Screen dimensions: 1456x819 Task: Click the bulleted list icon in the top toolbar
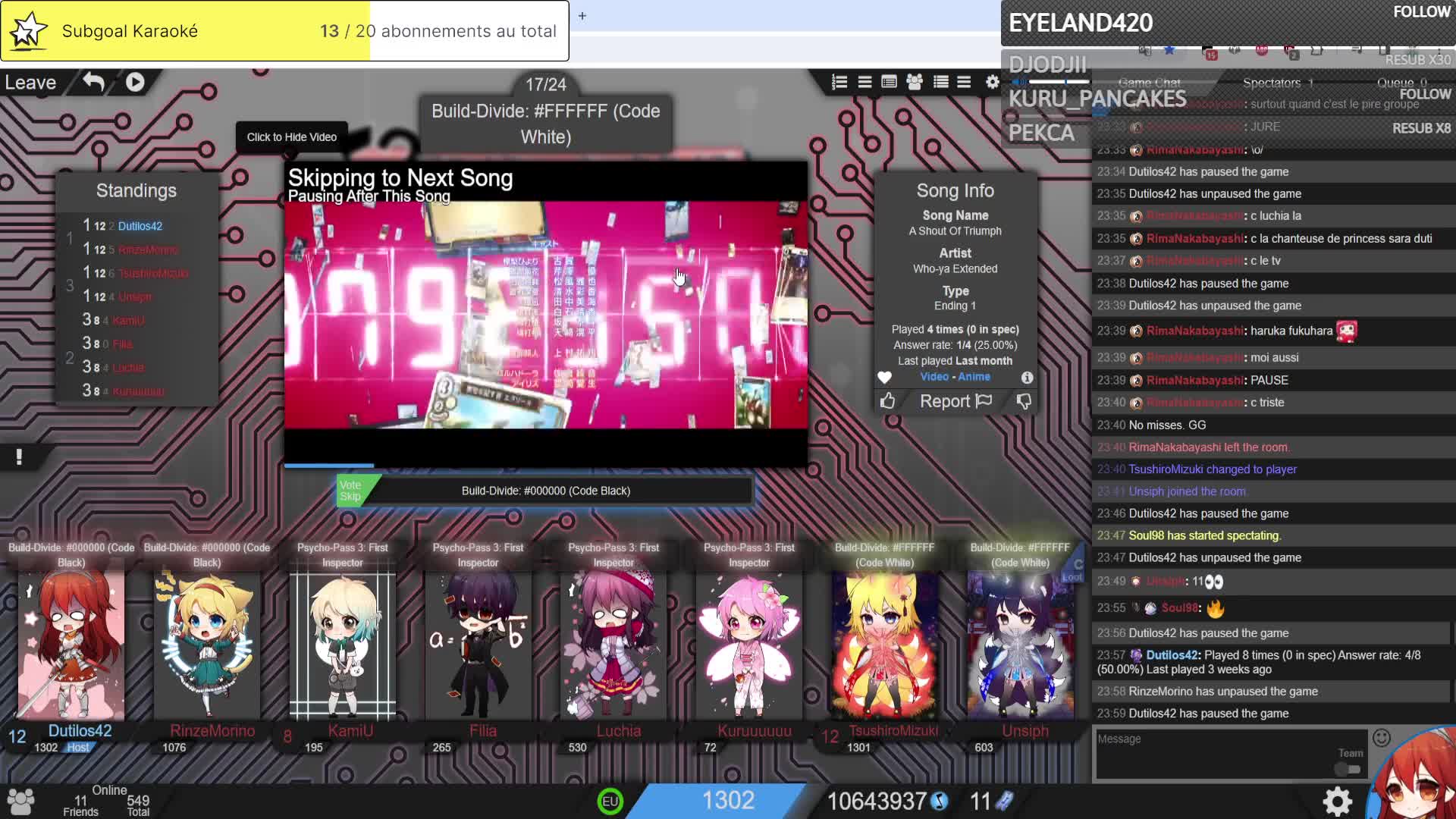tap(940, 82)
